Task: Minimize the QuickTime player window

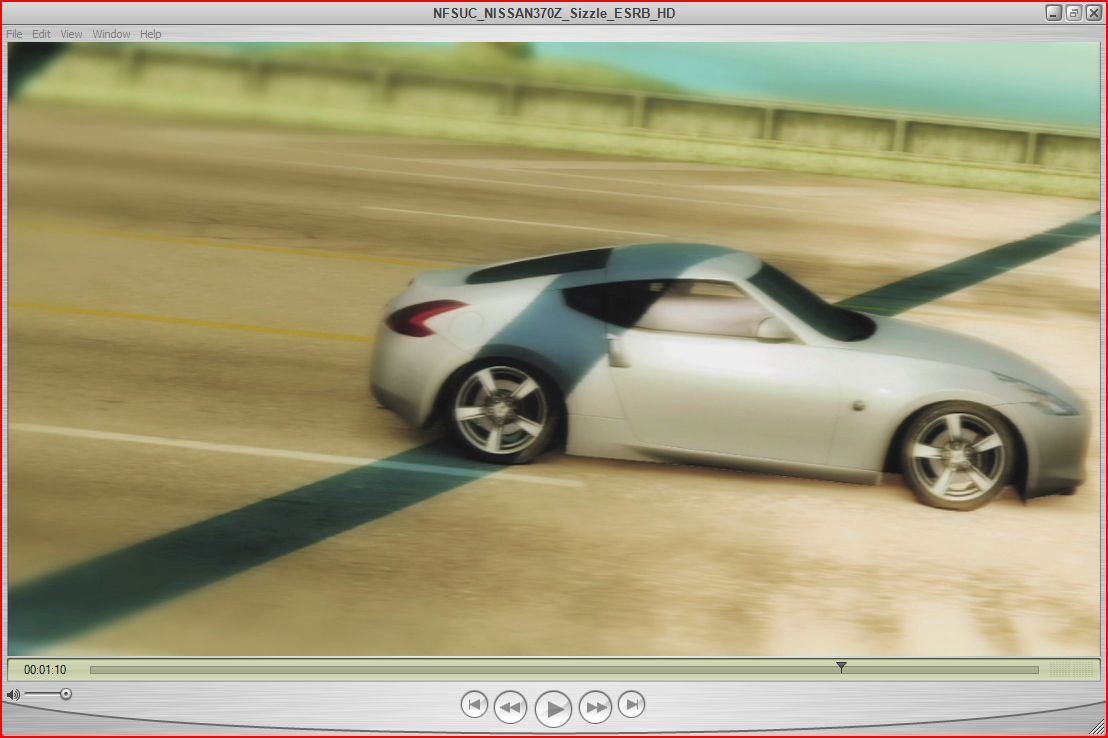Action: (1054, 13)
